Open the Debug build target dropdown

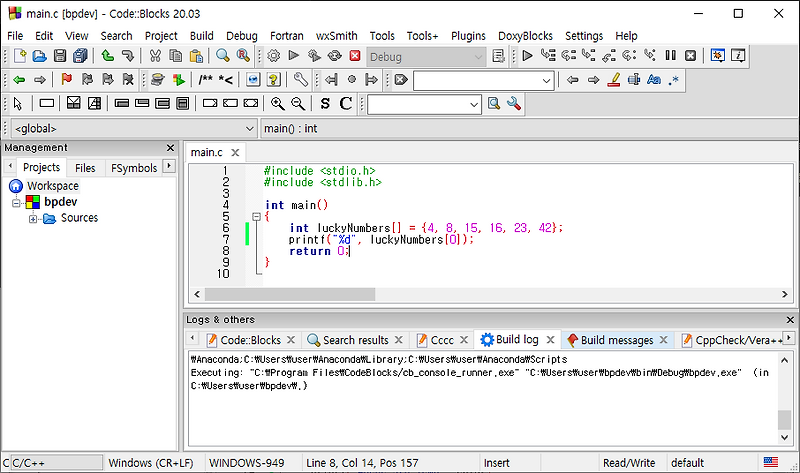[x=425, y=57]
